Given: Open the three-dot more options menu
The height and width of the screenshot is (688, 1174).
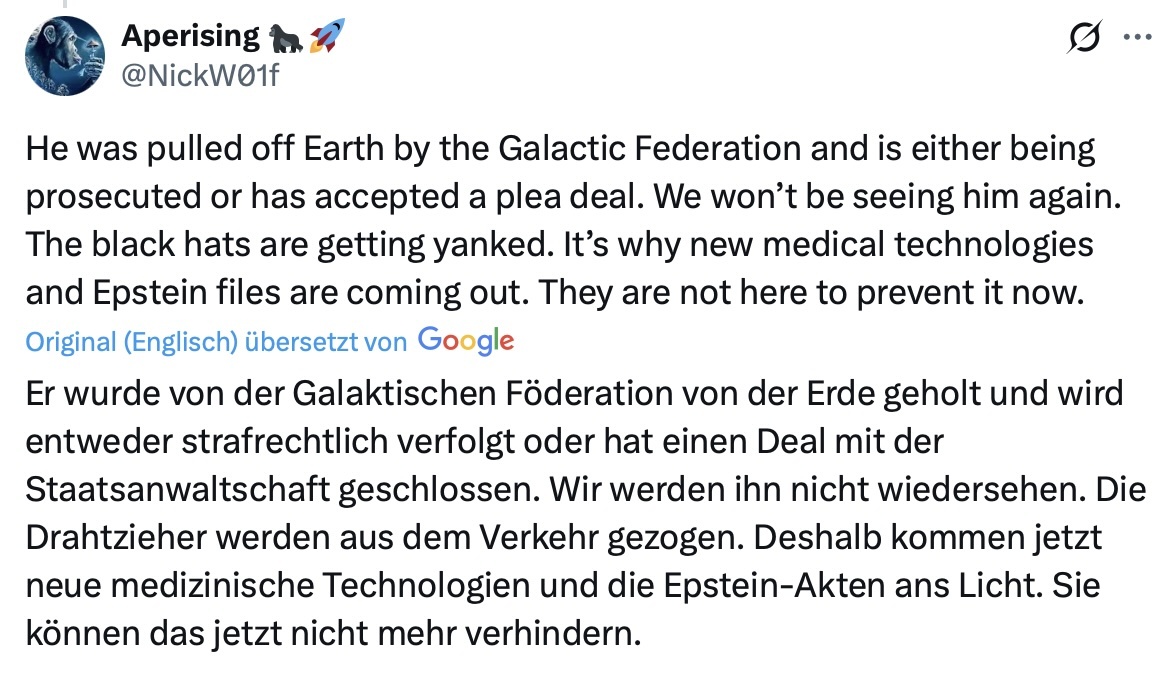Looking at the screenshot, I should click(x=1138, y=38).
